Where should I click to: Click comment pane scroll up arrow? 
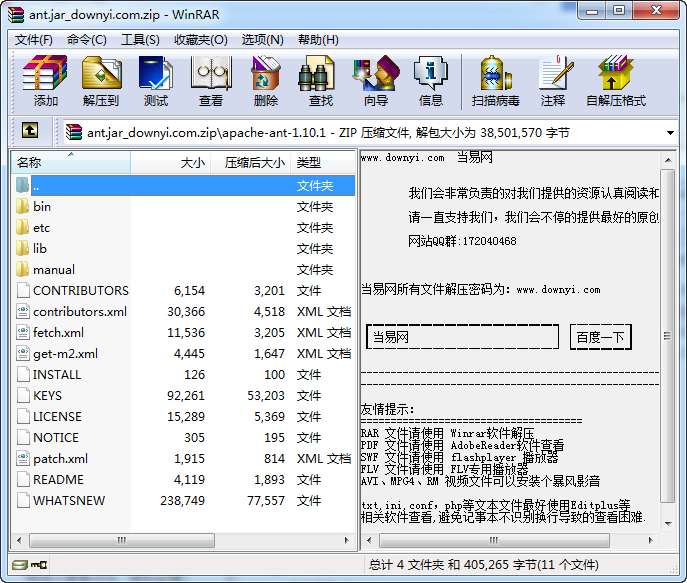pyautogui.click(x=668, y=160)
